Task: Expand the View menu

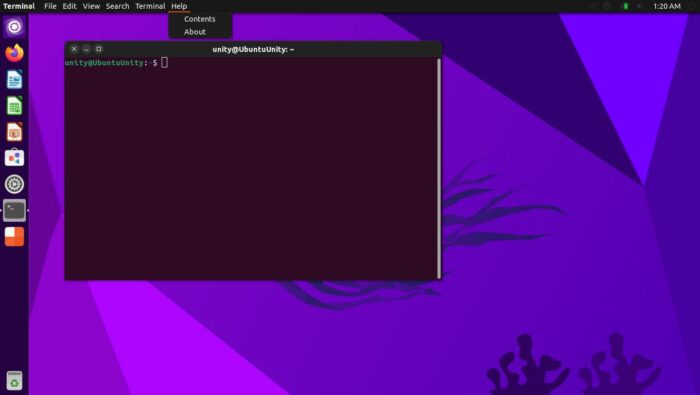Action: 91,6
